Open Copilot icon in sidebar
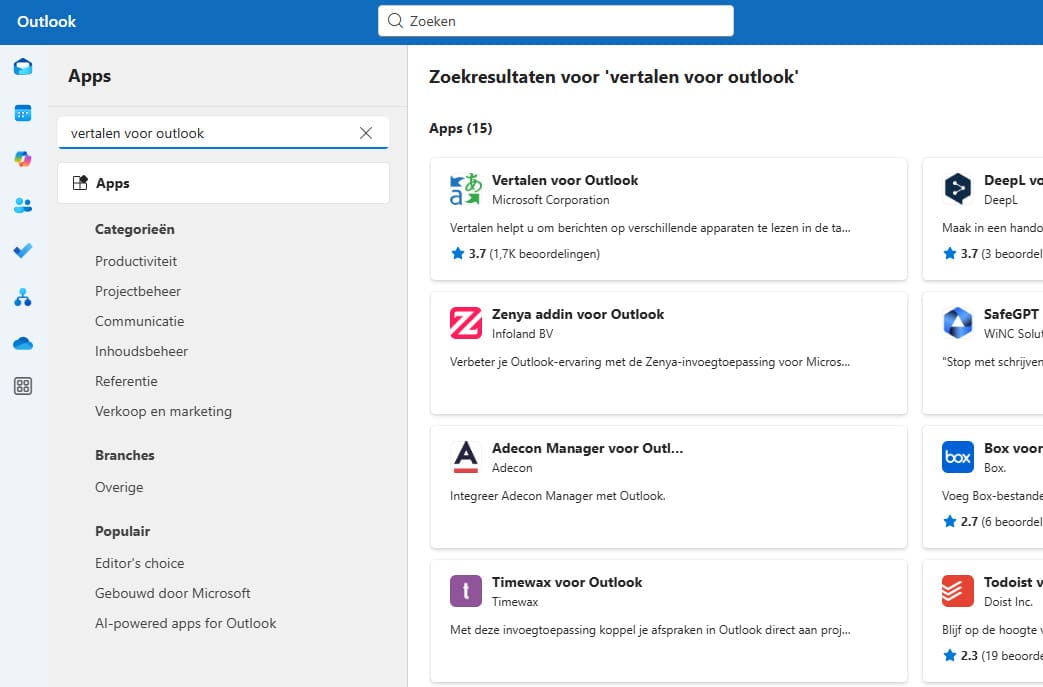 [23, 159]
